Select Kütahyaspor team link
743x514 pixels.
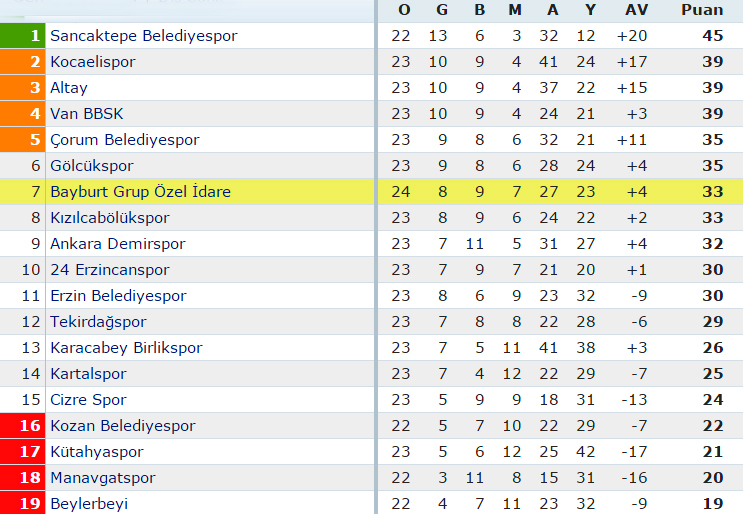pyautogui.click(x=97, y=452)
